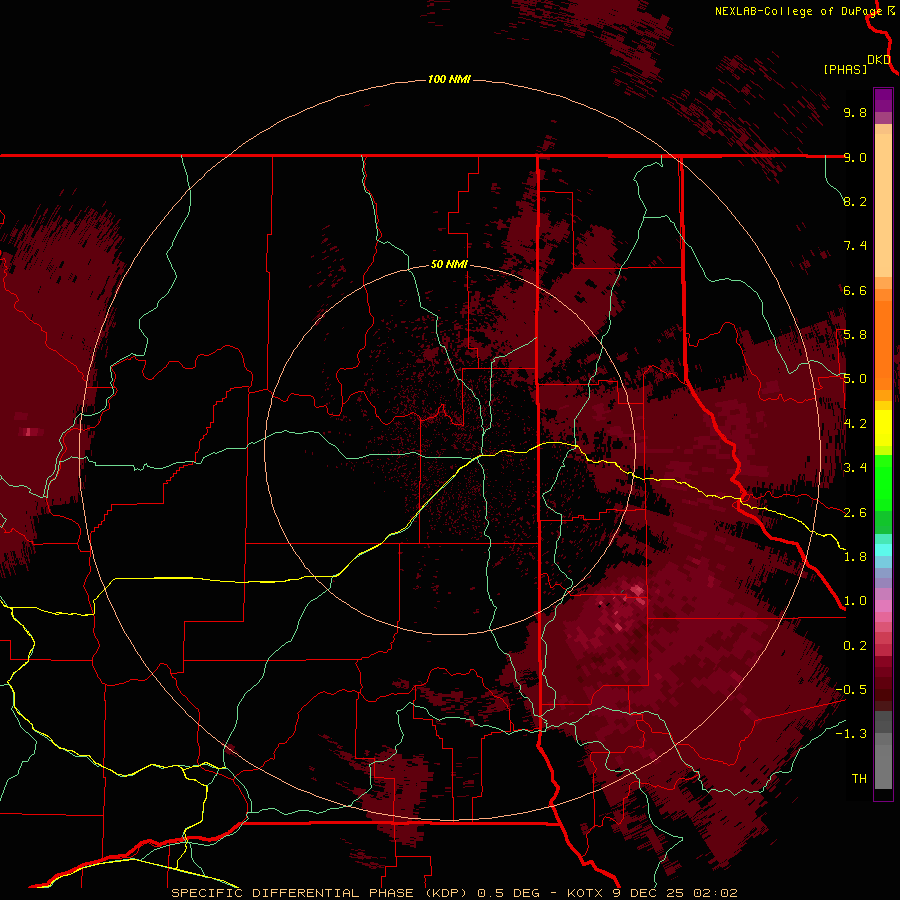The image size is (900, 900).
Task: Click the 9.8 value on the color scale
Action: 855,112
